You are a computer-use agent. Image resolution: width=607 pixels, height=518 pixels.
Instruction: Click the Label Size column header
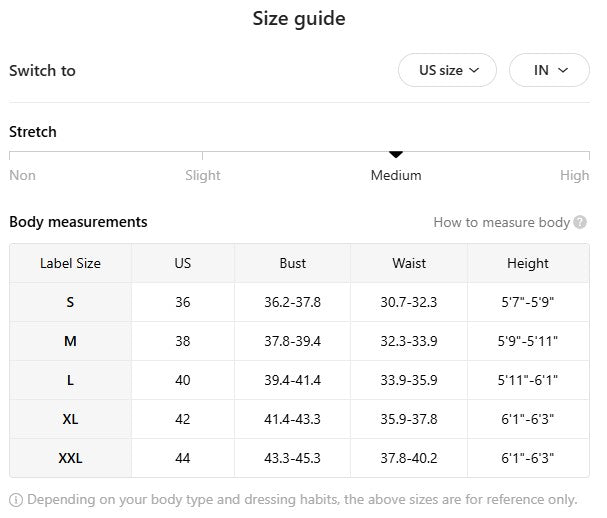[70, 263]
